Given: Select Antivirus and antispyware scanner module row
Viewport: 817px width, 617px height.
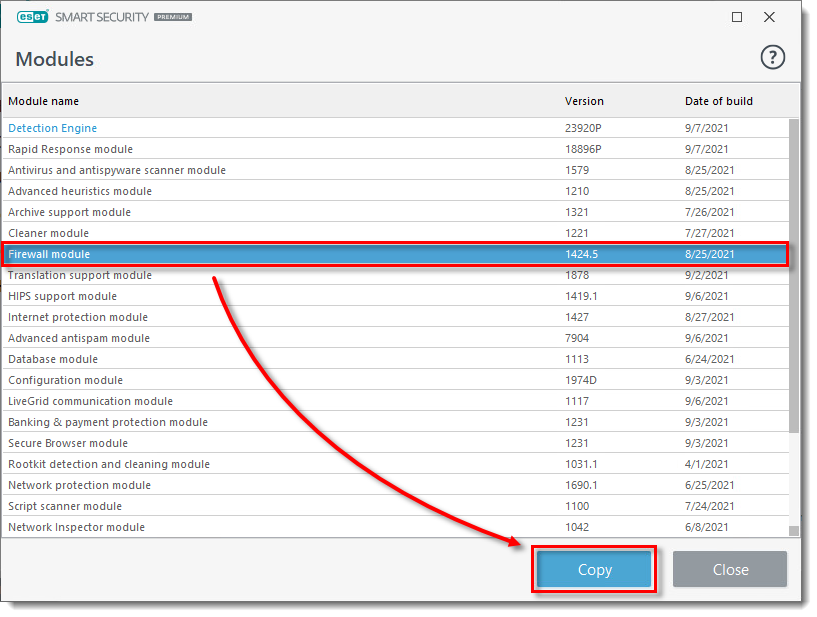Looking at the screenshot, I should click(396, 170).
